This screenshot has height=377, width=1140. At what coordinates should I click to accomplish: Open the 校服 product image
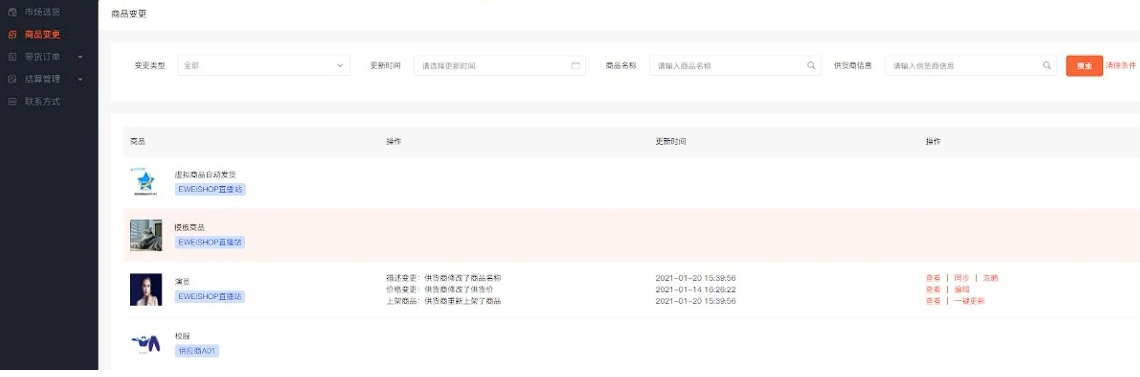point(145,343)
